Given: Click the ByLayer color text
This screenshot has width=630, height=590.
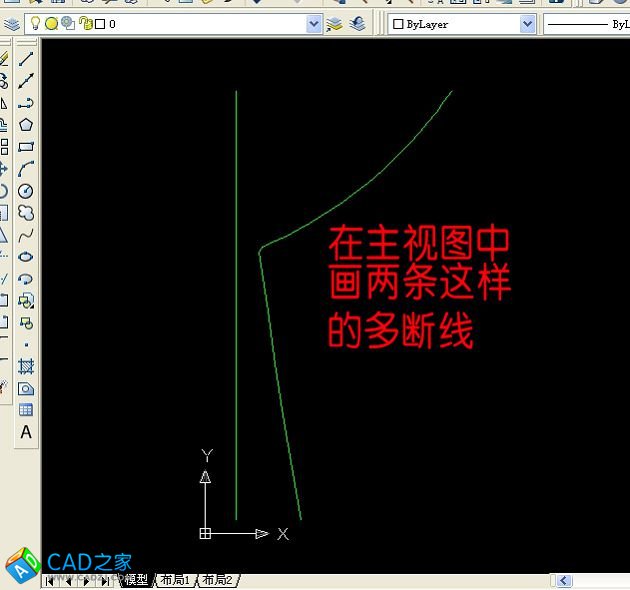Looking at the screenshot, I should (x=427, y=25).
